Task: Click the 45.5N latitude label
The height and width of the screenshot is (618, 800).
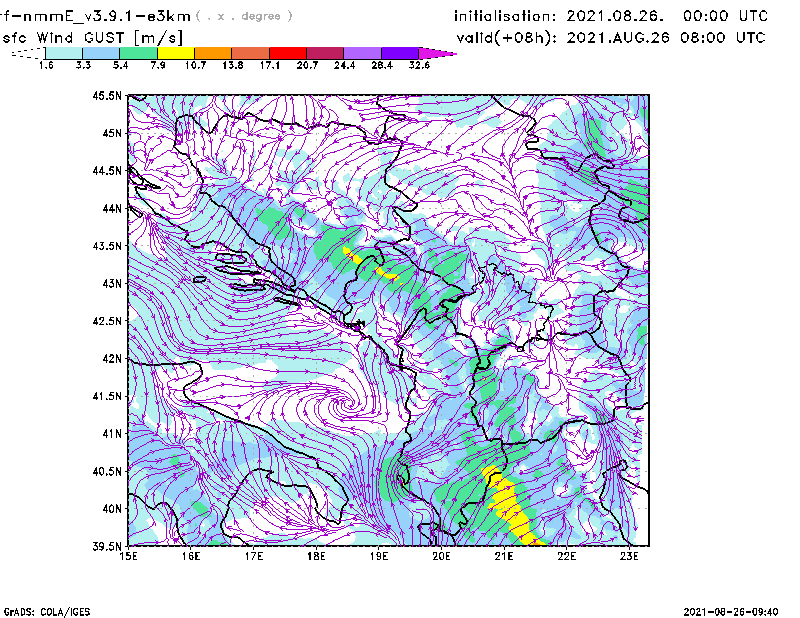Action: (x=107, y=95)
